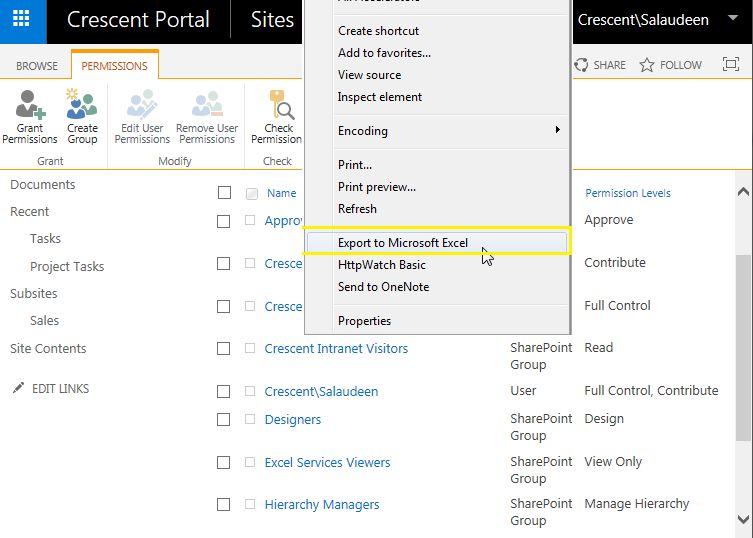Click the focus on content icon
The image size is (753, 538).
[731, 64]
